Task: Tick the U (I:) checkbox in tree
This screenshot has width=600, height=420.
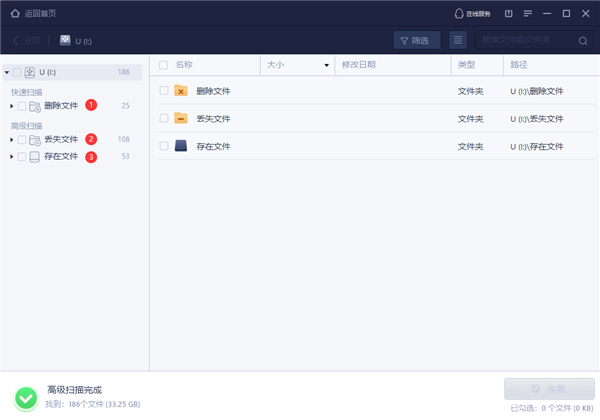Action: point(17,72)
